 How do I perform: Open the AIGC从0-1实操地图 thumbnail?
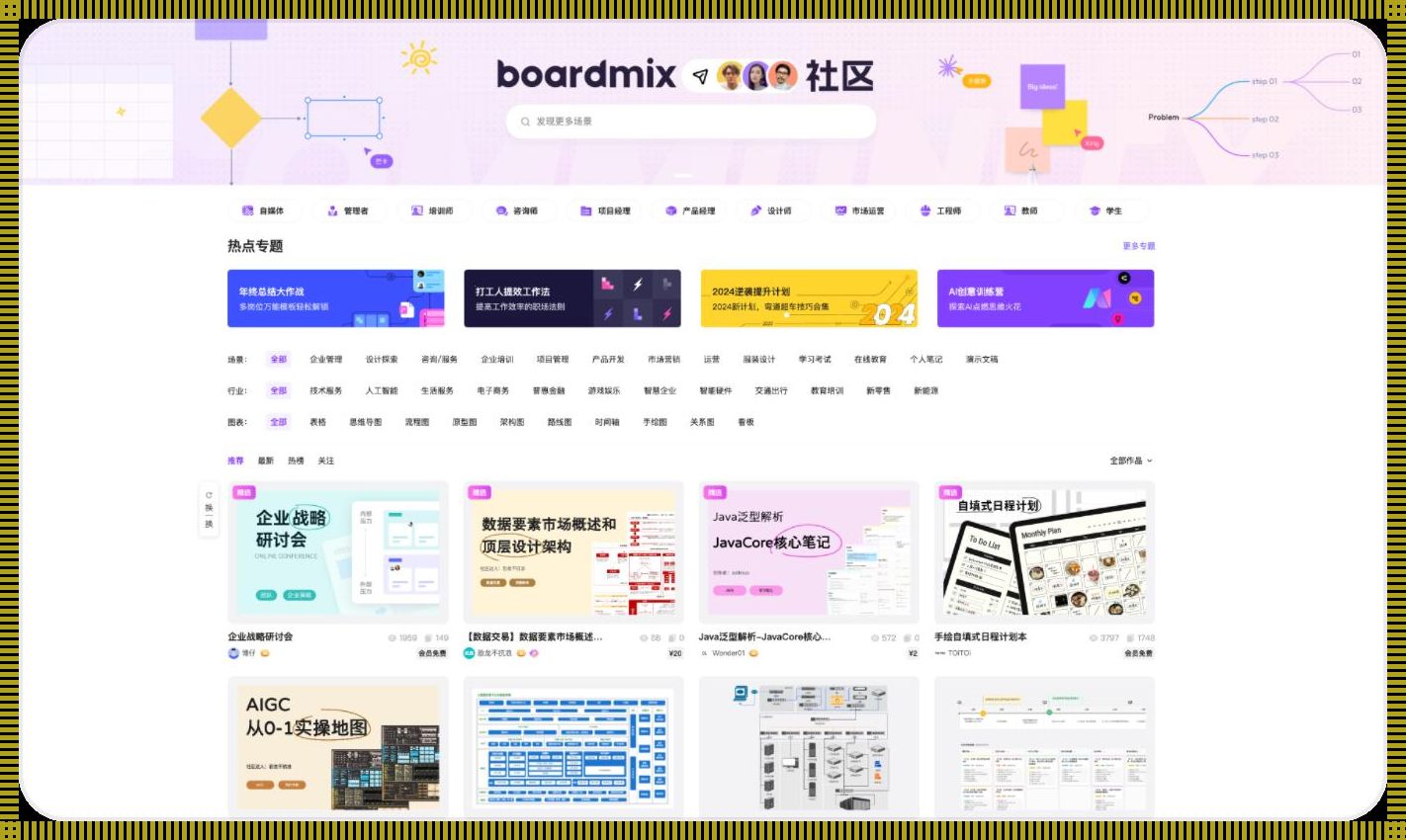[x=338, y=747]
